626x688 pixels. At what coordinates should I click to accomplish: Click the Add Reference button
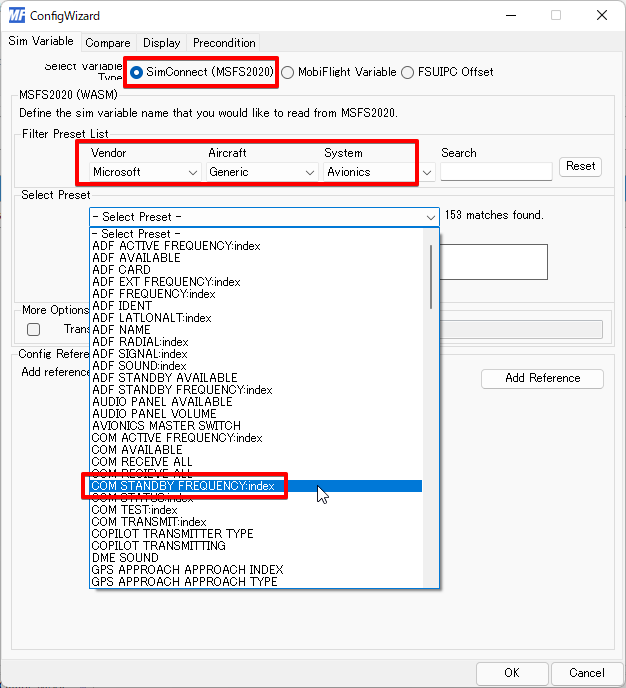tap(542, 378)
